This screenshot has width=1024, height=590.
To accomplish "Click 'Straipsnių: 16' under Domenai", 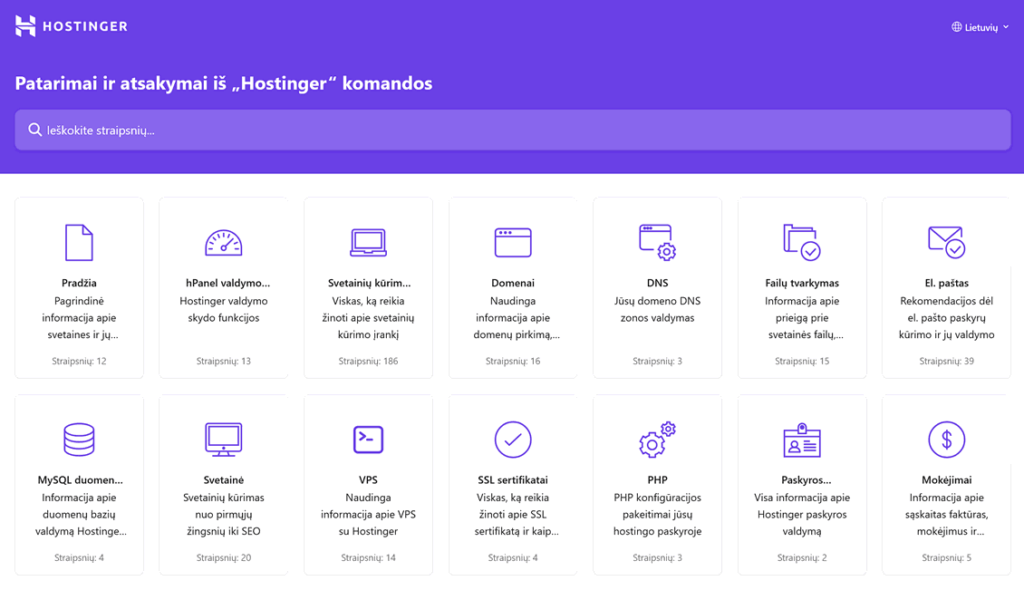I will (513, 361).
